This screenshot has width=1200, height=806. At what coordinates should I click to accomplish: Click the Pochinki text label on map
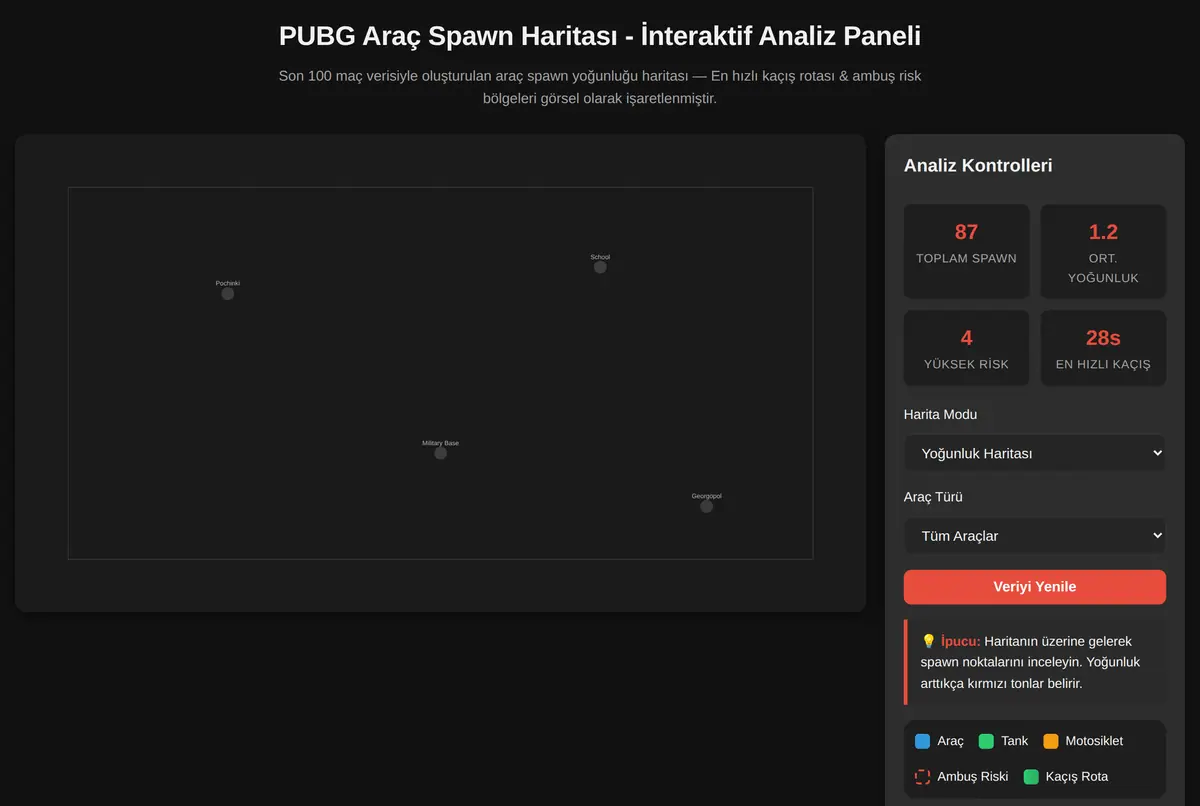pos(228,283)
